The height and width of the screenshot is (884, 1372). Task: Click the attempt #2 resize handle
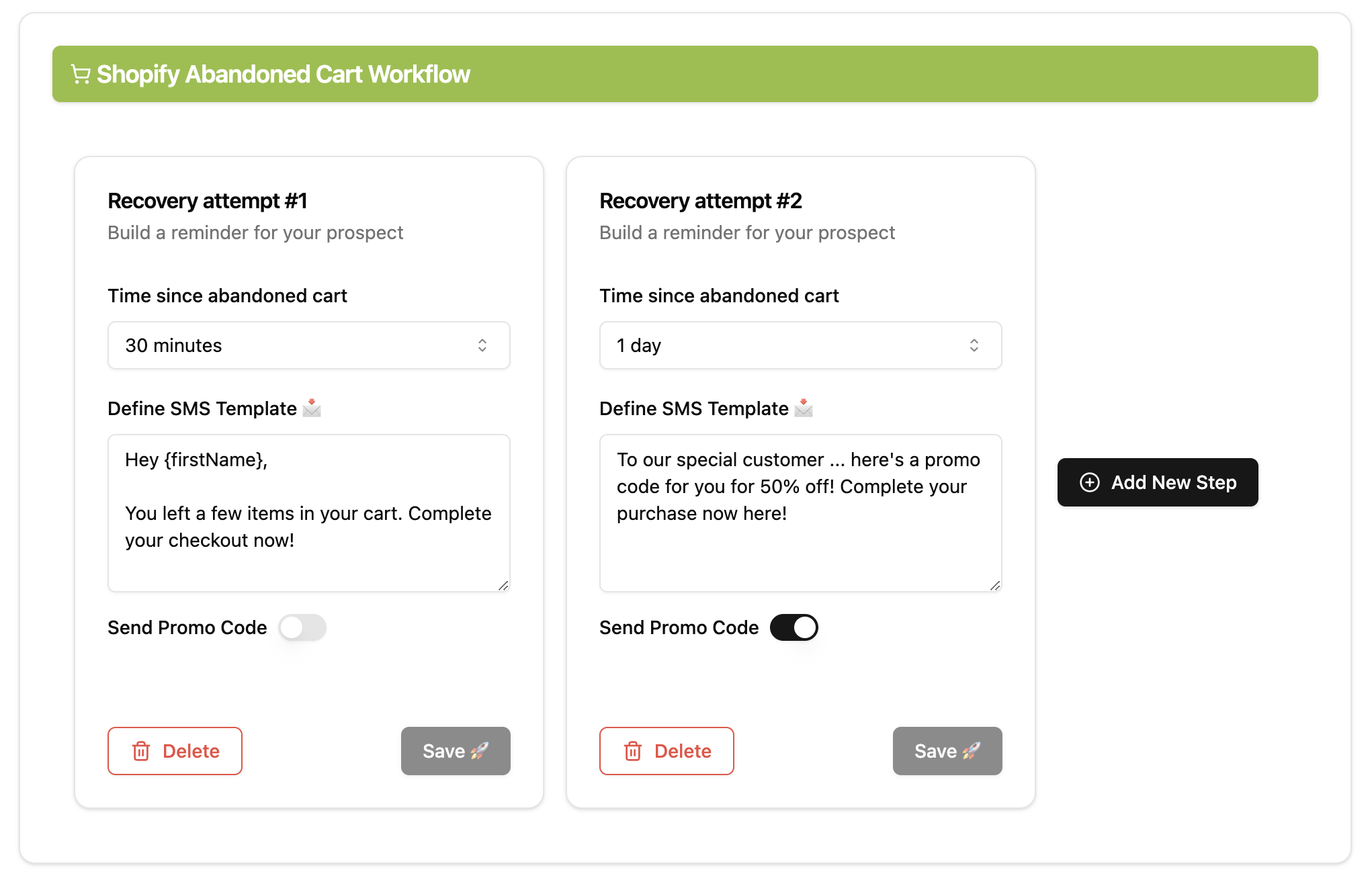[x=995, y=585]
